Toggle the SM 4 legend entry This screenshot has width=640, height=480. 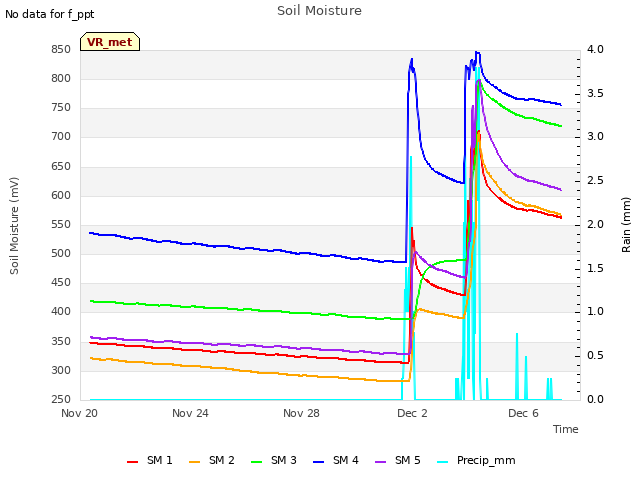[336, 460]
